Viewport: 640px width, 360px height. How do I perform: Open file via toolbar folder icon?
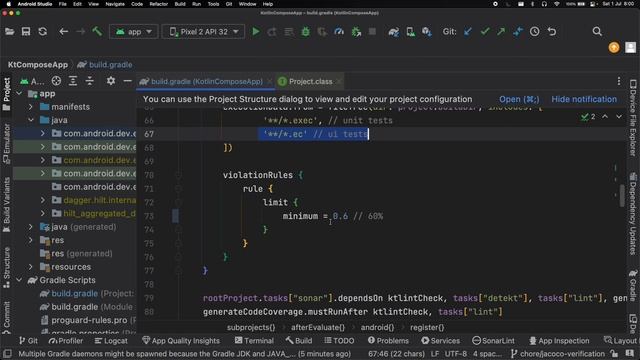(x=9, y=31)
